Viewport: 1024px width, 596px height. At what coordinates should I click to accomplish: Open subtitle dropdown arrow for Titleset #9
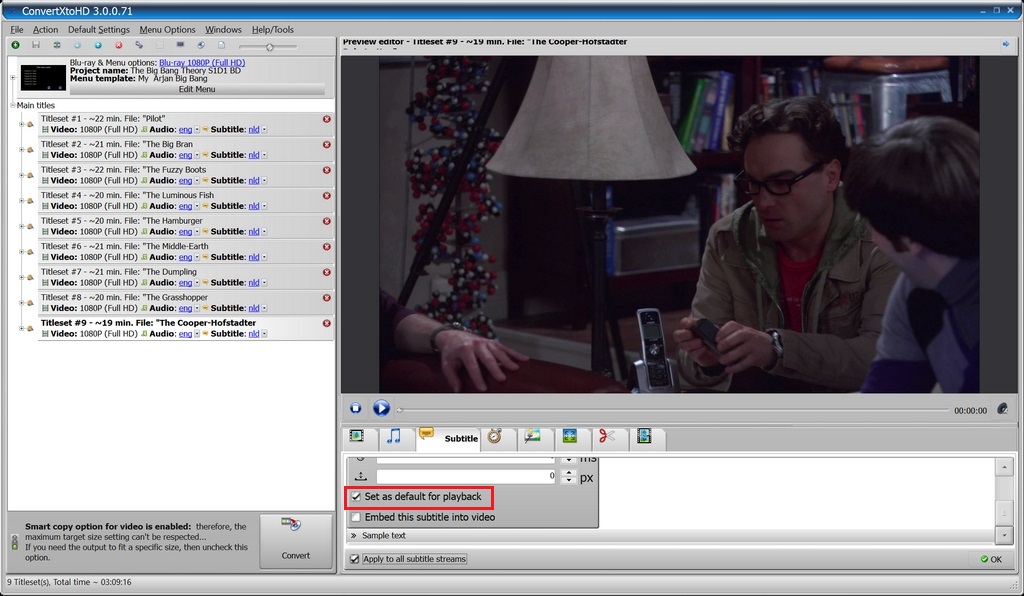[264, 334]
